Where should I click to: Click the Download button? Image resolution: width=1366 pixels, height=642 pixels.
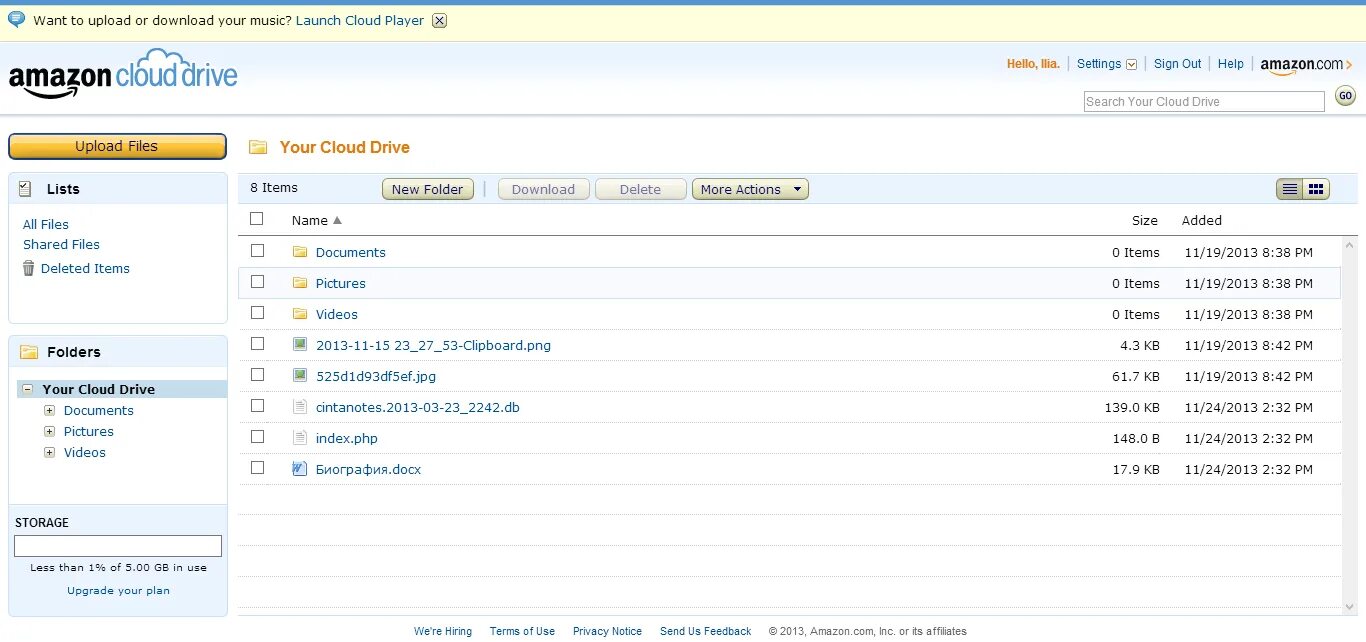click(544, 189)
